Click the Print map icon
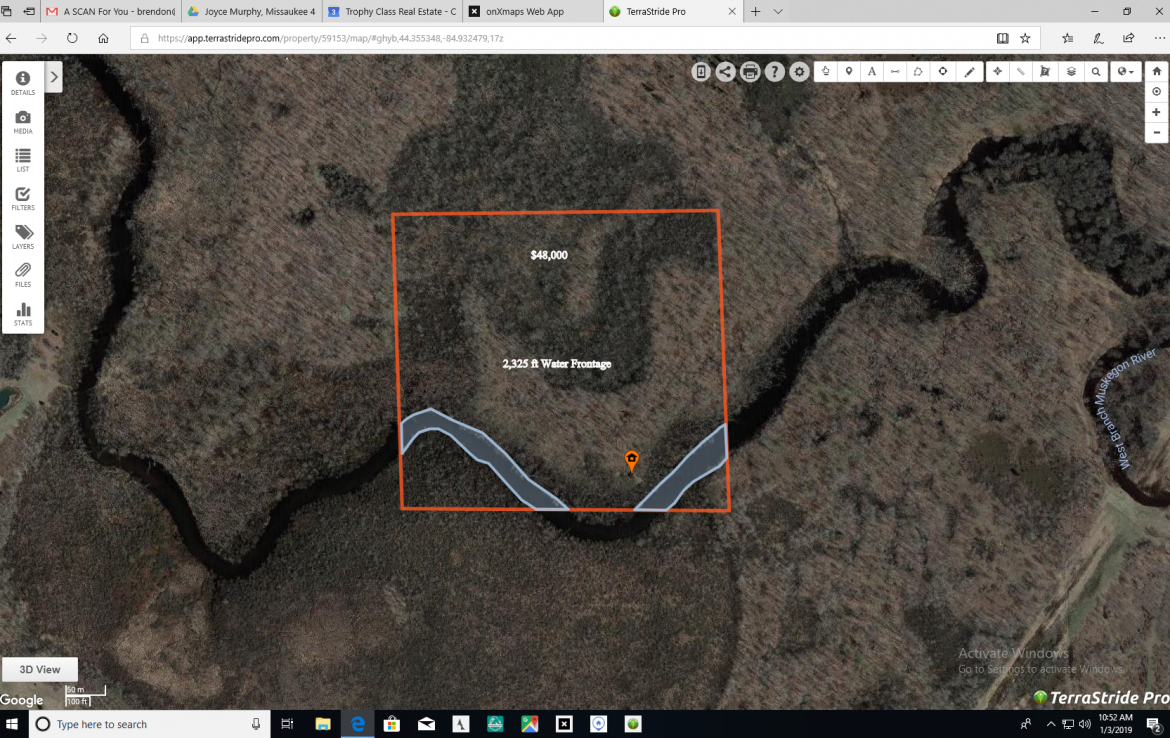The width and height of the screenshot is (1170, 738). point(750,72)
